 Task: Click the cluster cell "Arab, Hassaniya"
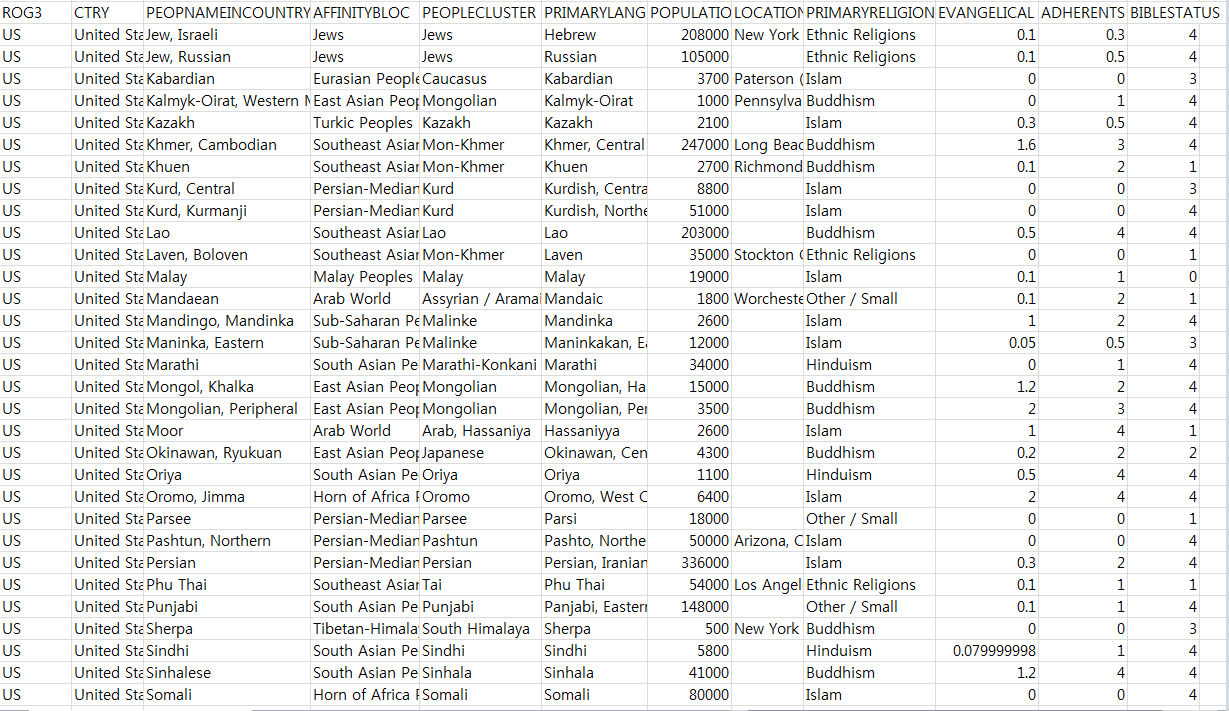[x=480, y=431]
